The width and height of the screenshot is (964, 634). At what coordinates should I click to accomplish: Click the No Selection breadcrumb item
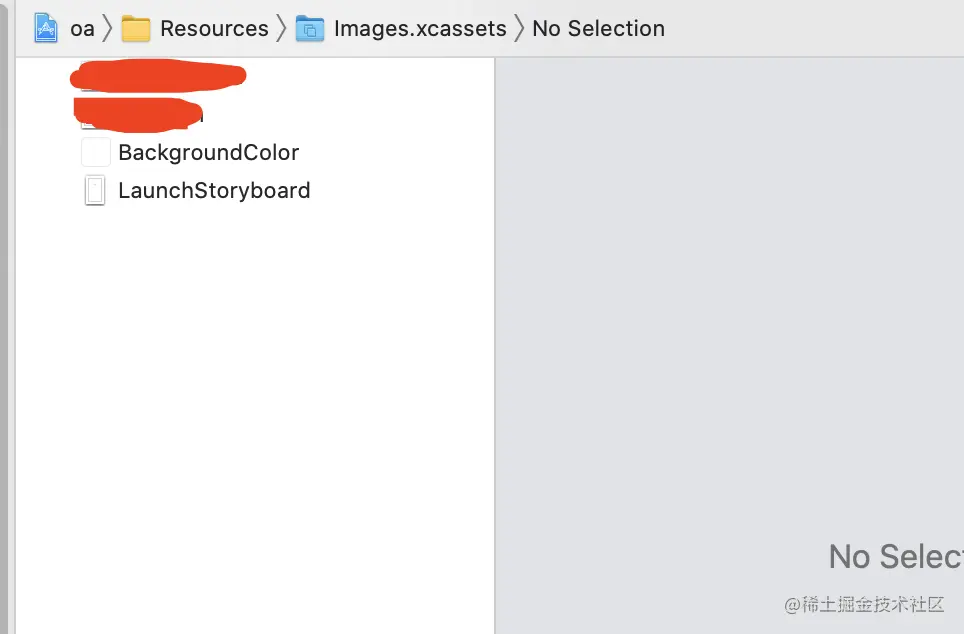click(598, 28)
